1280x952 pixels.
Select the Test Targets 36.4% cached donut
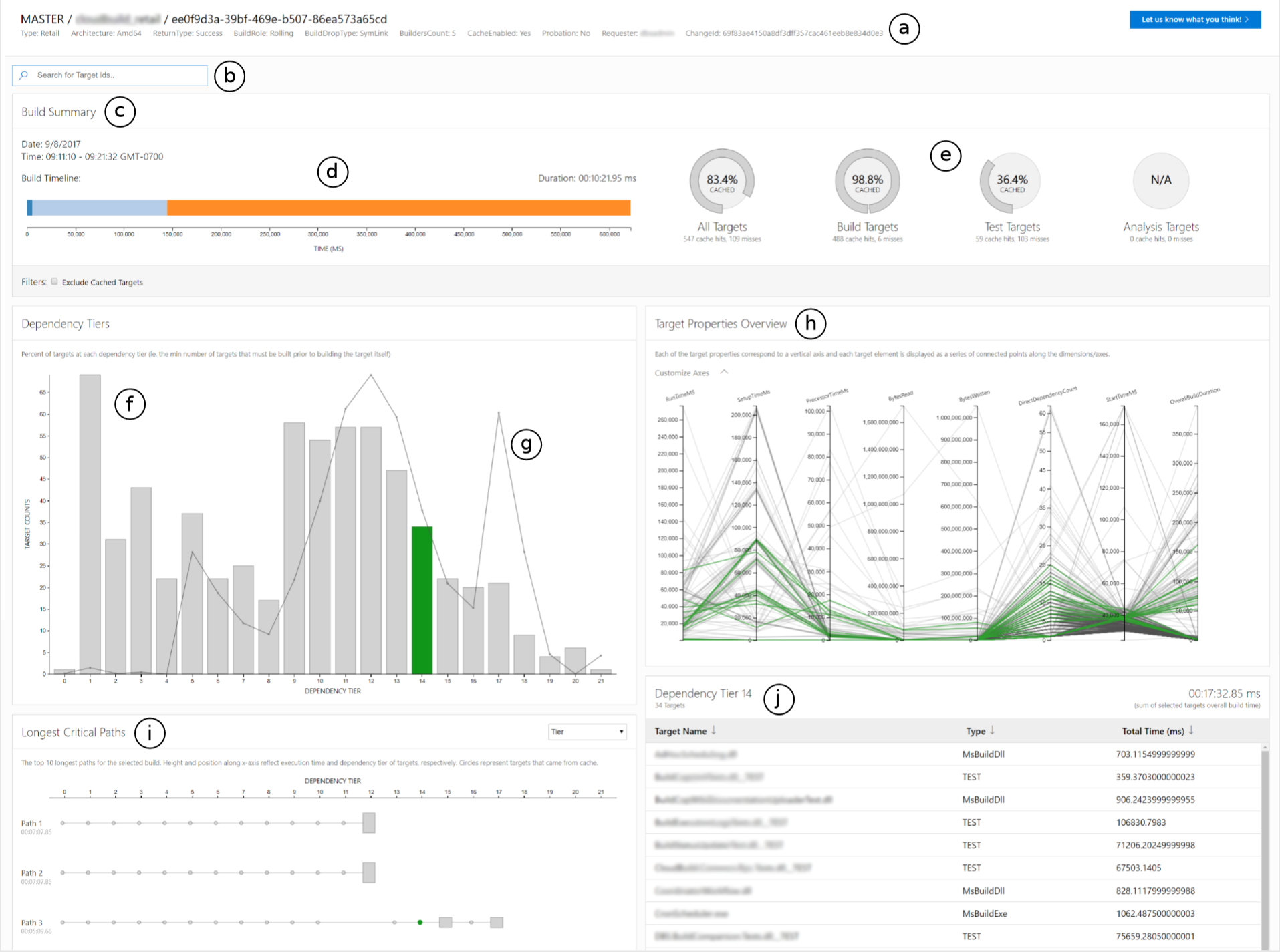coord(1012,181)
